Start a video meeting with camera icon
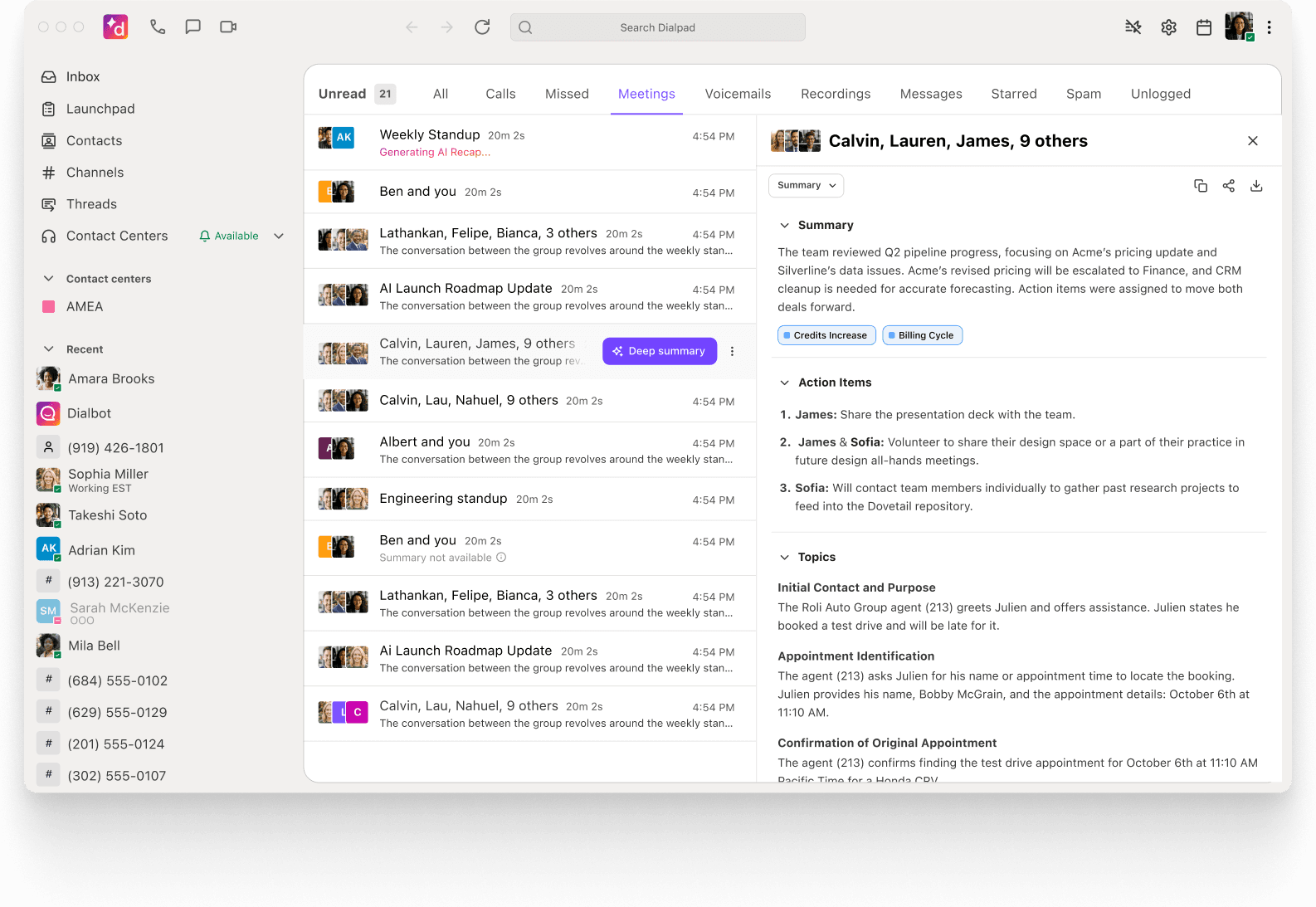The width and height of the screenshot is (1316, 907). [x=228, y=27]
